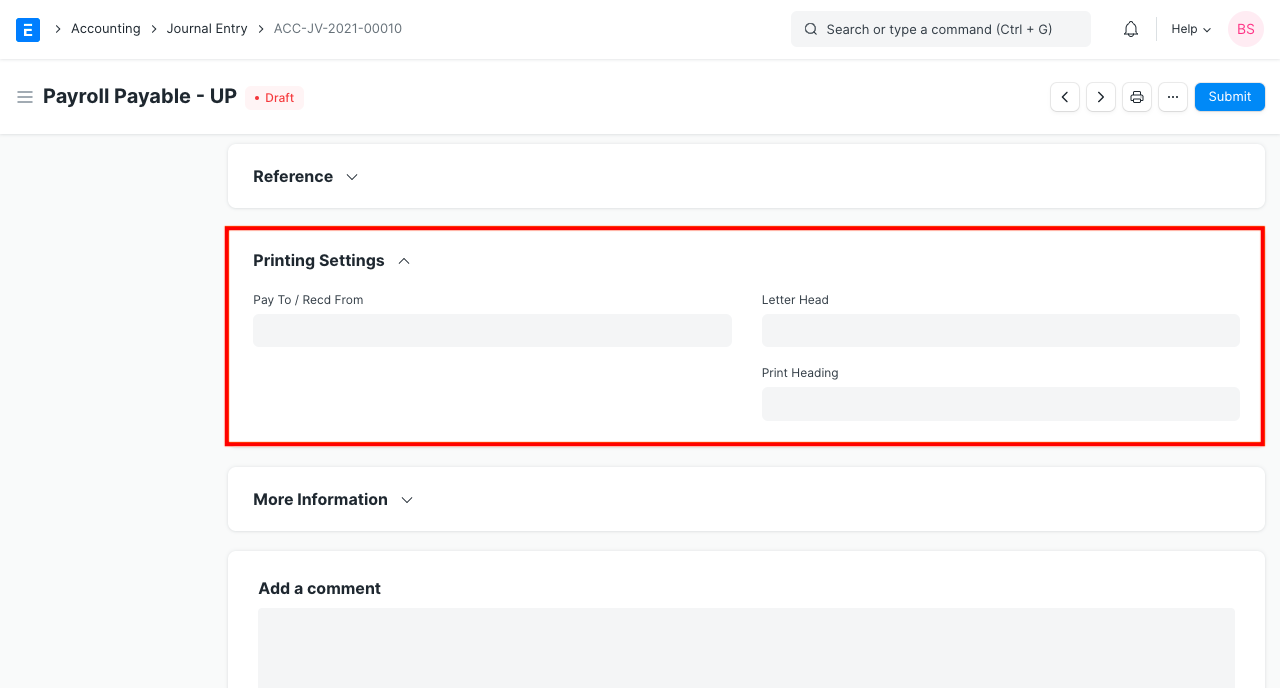This screenshot has width=1280, height=688.
Task: Click the search magnifier icon
Action: (811, 29)
